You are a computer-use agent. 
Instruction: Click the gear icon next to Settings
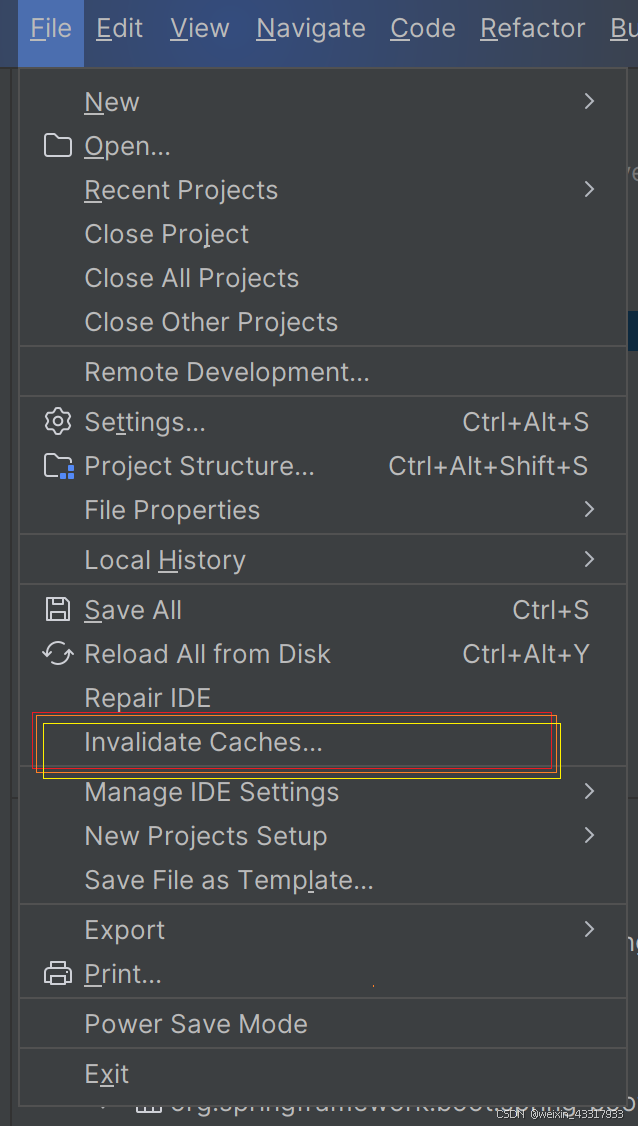coord(57,422)
